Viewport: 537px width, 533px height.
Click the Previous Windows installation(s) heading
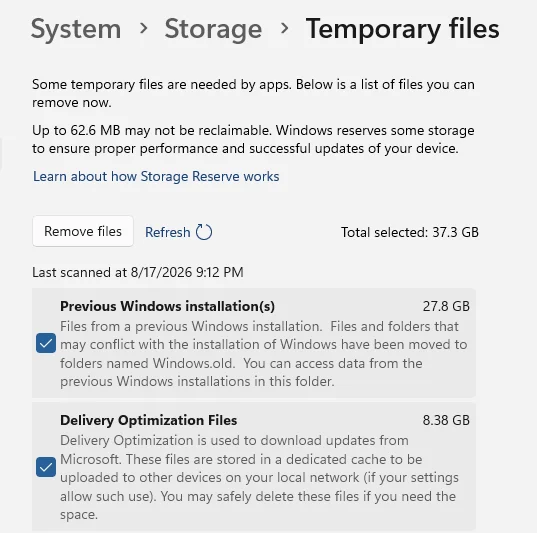[167, 306]
